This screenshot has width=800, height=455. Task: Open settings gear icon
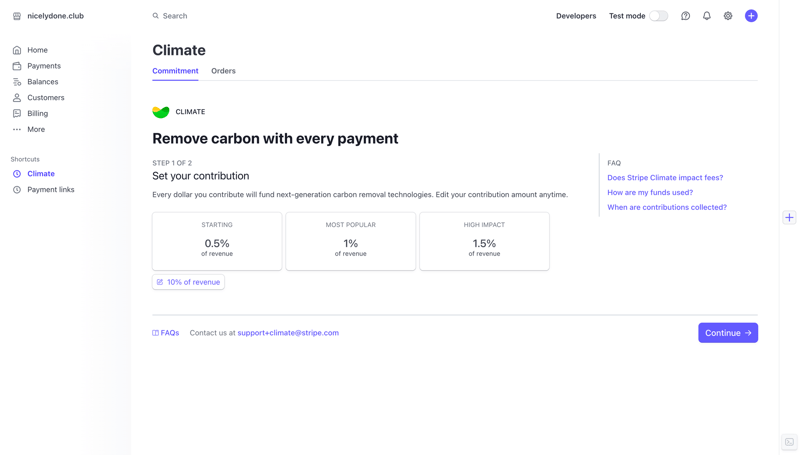tap(728, 16)
